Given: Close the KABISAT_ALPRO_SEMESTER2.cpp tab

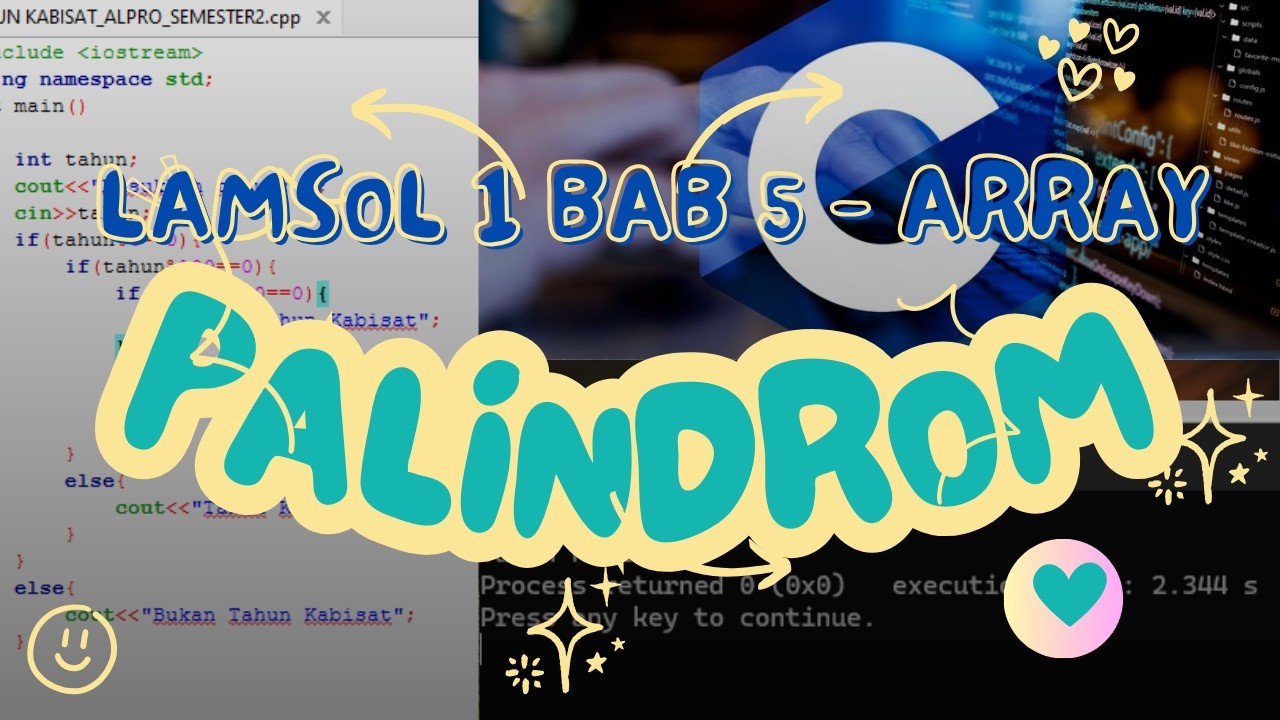Looking at the screenshot, I should pos(323,18).
